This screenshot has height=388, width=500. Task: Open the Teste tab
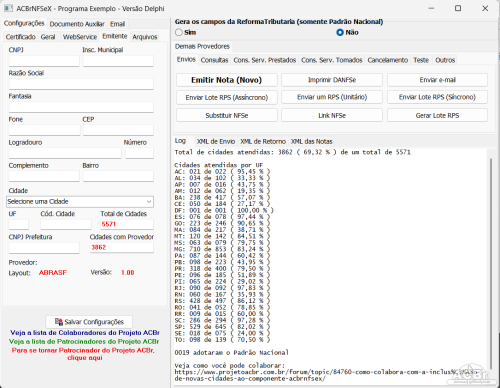click(421, 60)
